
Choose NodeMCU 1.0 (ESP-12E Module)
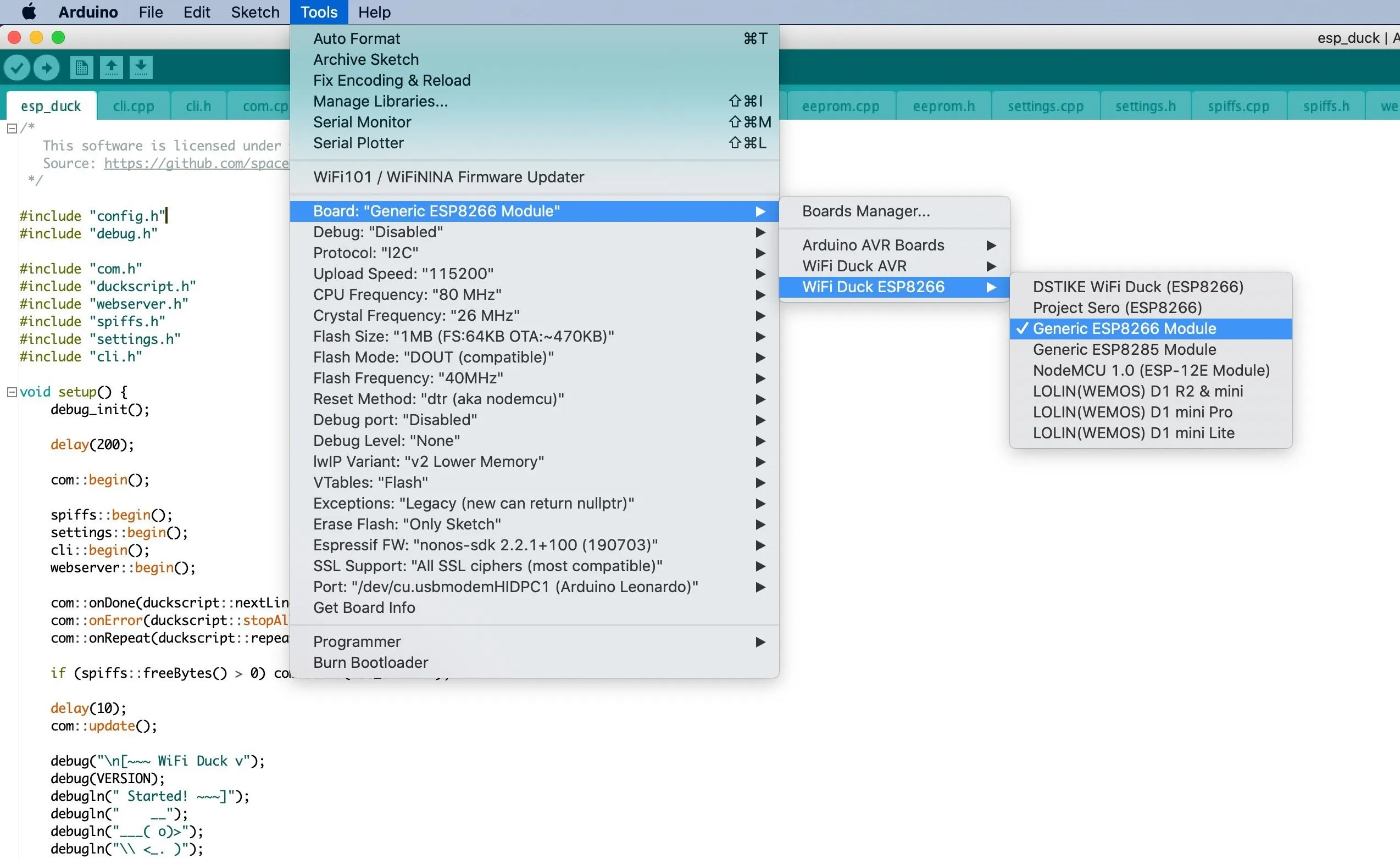(x=1151, y=370)
